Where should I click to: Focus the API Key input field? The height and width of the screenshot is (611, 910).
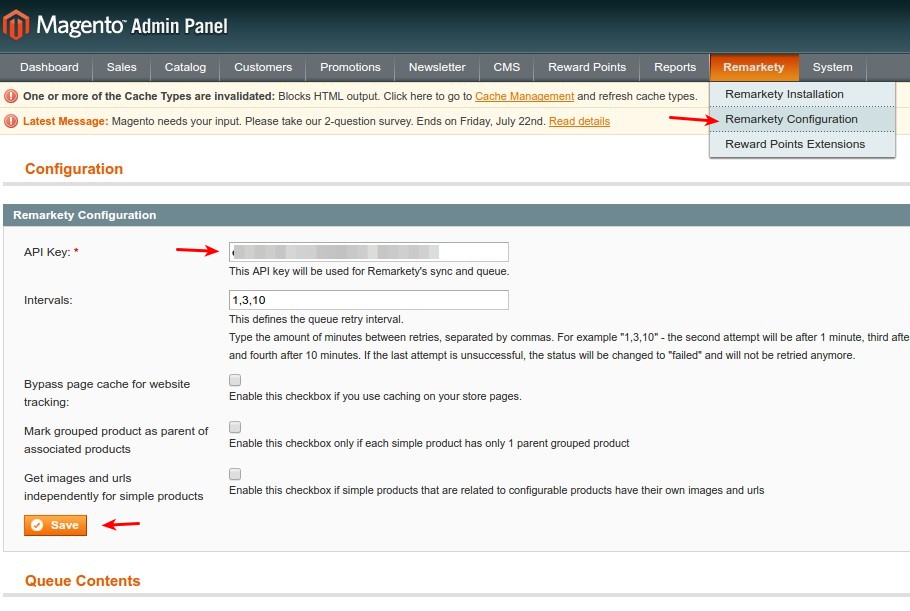pos(369,252)
